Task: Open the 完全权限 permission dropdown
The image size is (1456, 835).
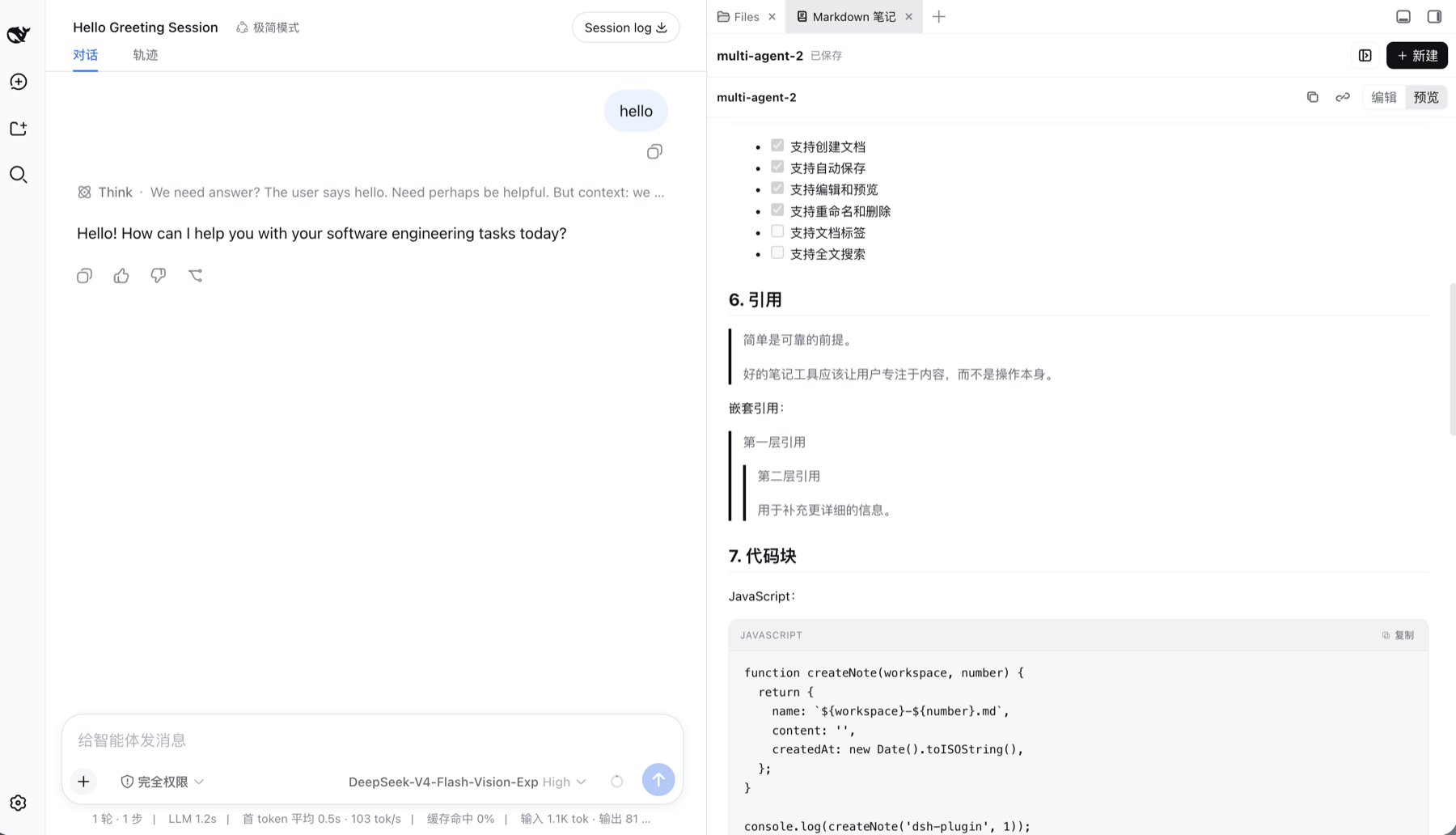Action: (162, 782)
